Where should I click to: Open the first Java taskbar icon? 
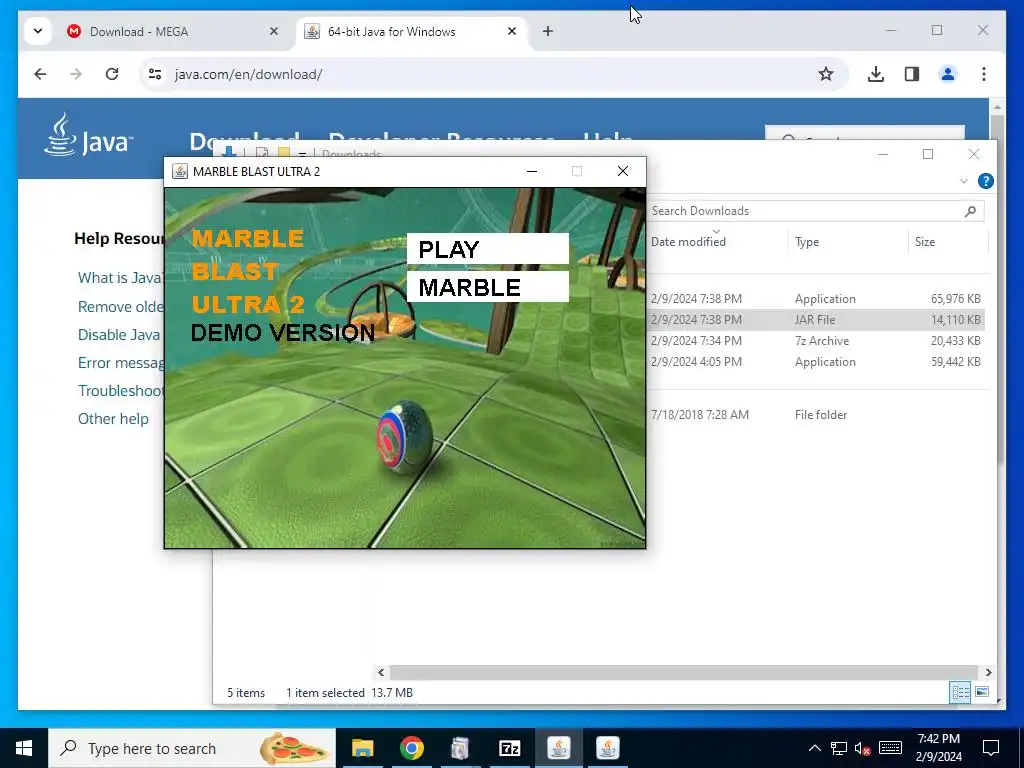tap(558, 748)
